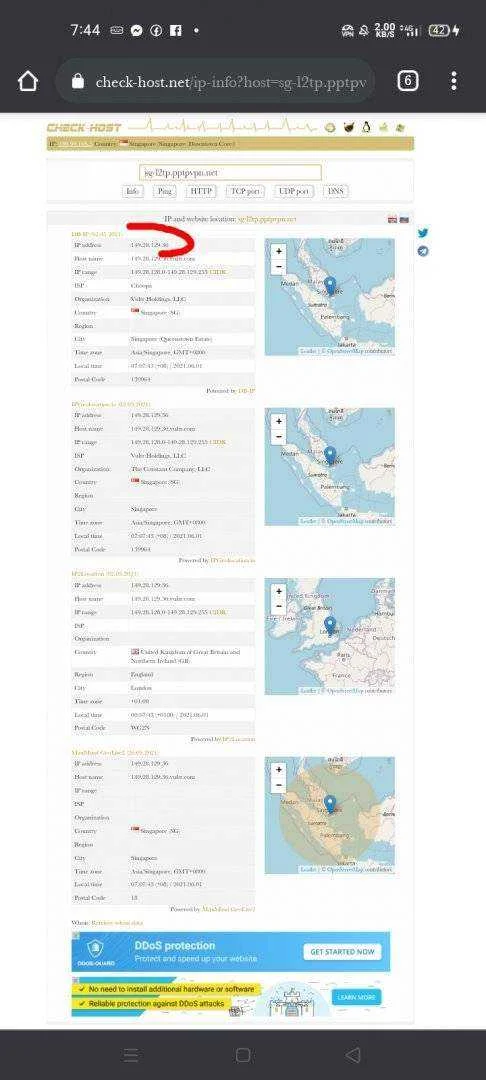Viewport: 486px width, 1080px height.
Task: Zoom in on the second Singapore map
Action: 278,421
